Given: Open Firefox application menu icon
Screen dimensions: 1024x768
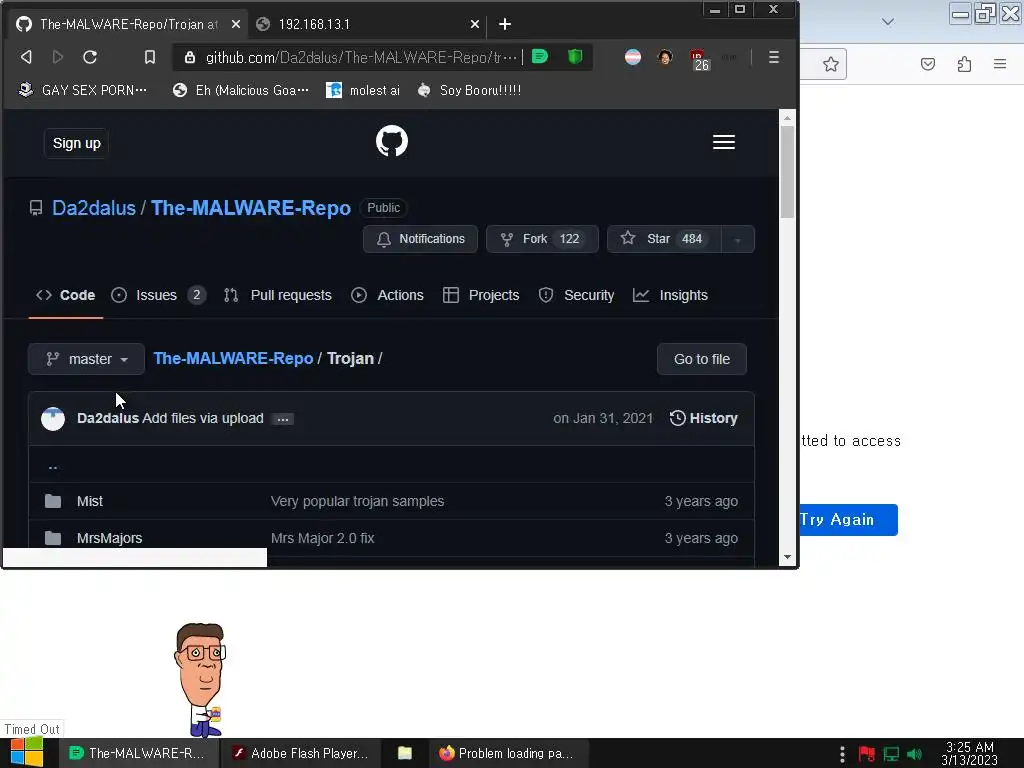Looking at the screenshot, I should (999, 64).
